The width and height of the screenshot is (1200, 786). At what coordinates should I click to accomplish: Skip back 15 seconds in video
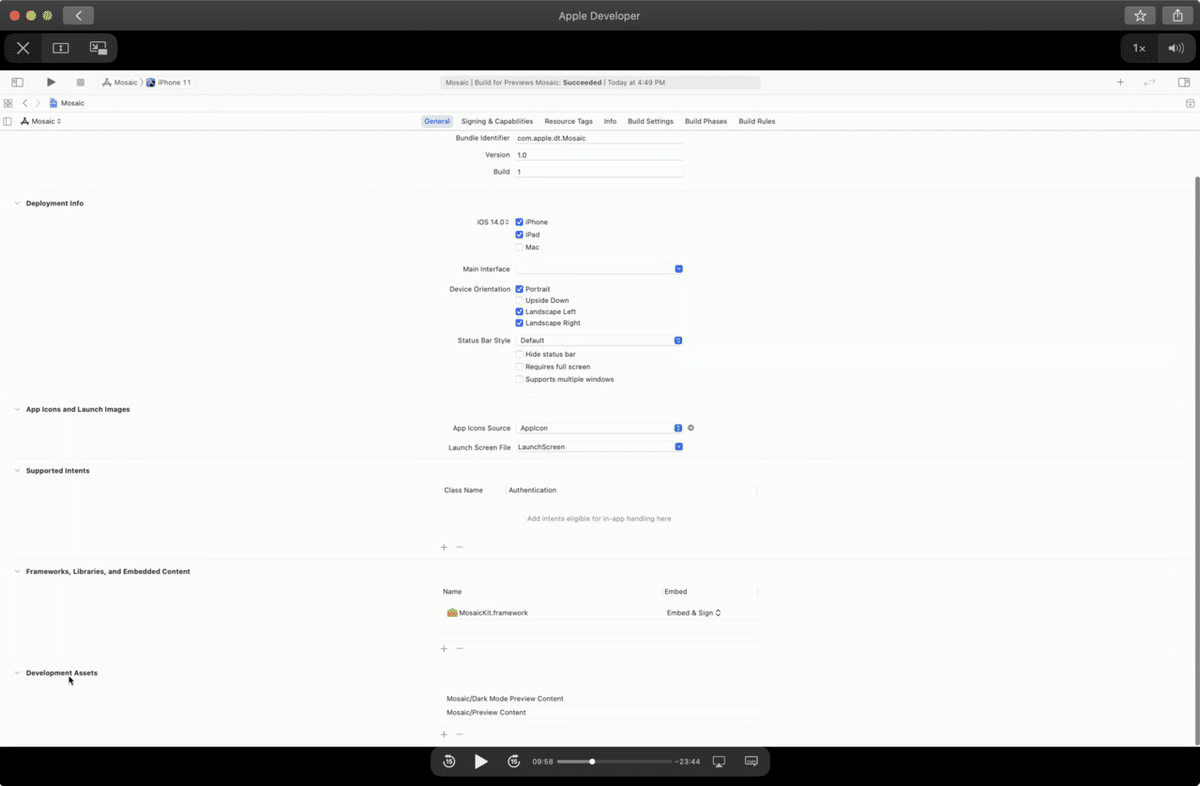click(x=449, y=761)
